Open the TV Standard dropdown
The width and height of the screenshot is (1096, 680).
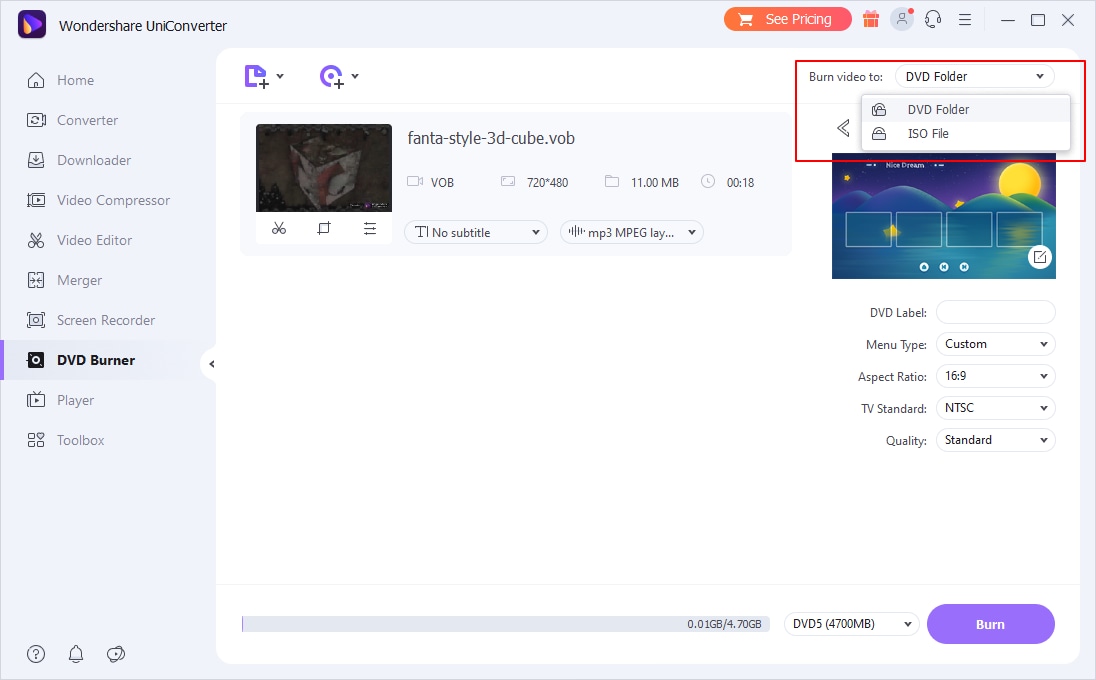(995, 408)
